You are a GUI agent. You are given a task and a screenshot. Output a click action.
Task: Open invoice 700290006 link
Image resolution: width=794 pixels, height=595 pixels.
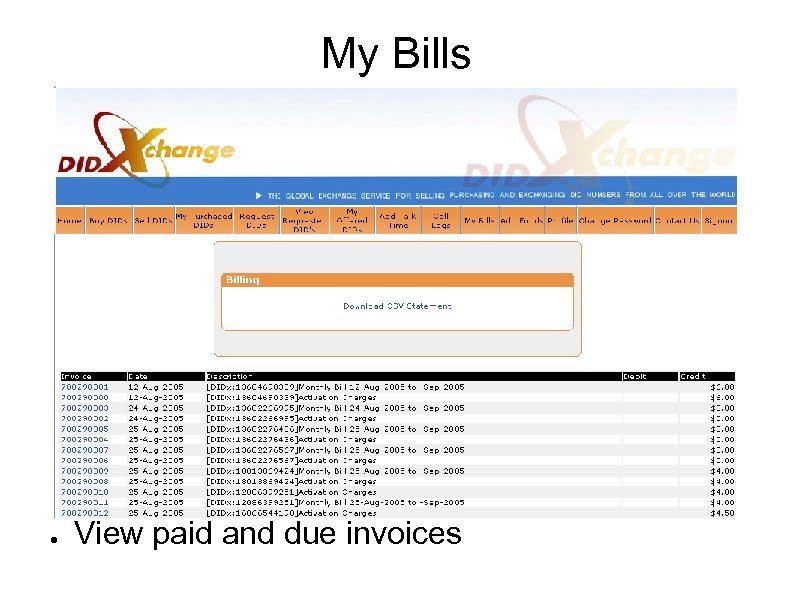tap(85, 460)
